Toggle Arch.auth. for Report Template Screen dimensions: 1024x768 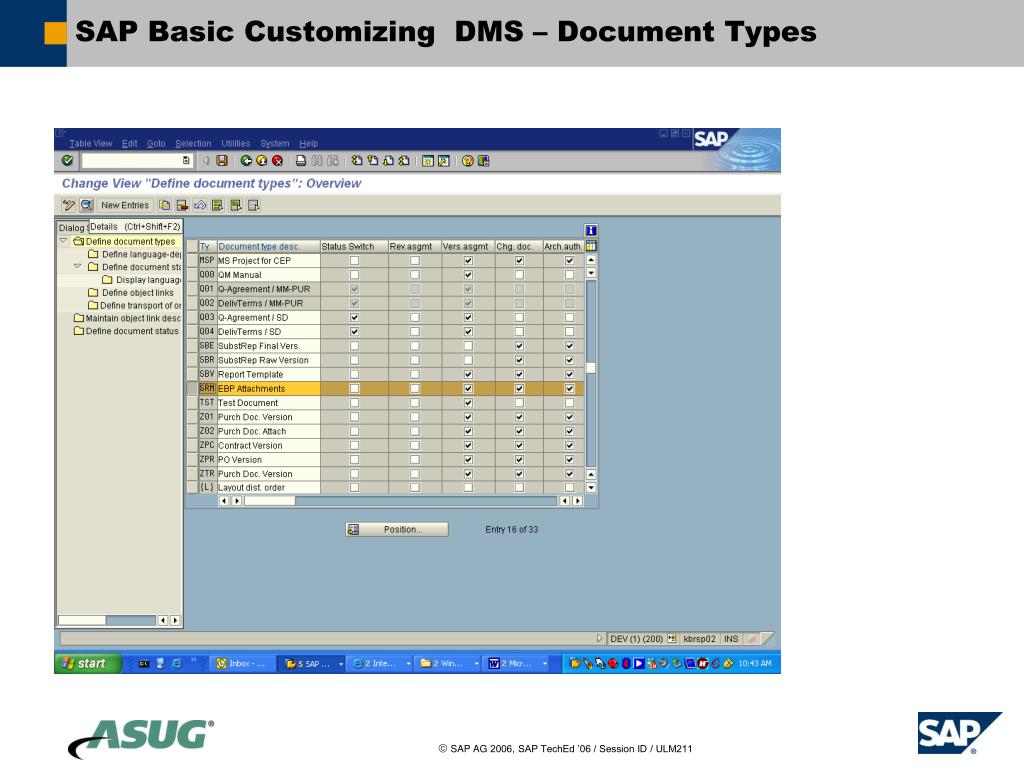click(x=569, y=374)
